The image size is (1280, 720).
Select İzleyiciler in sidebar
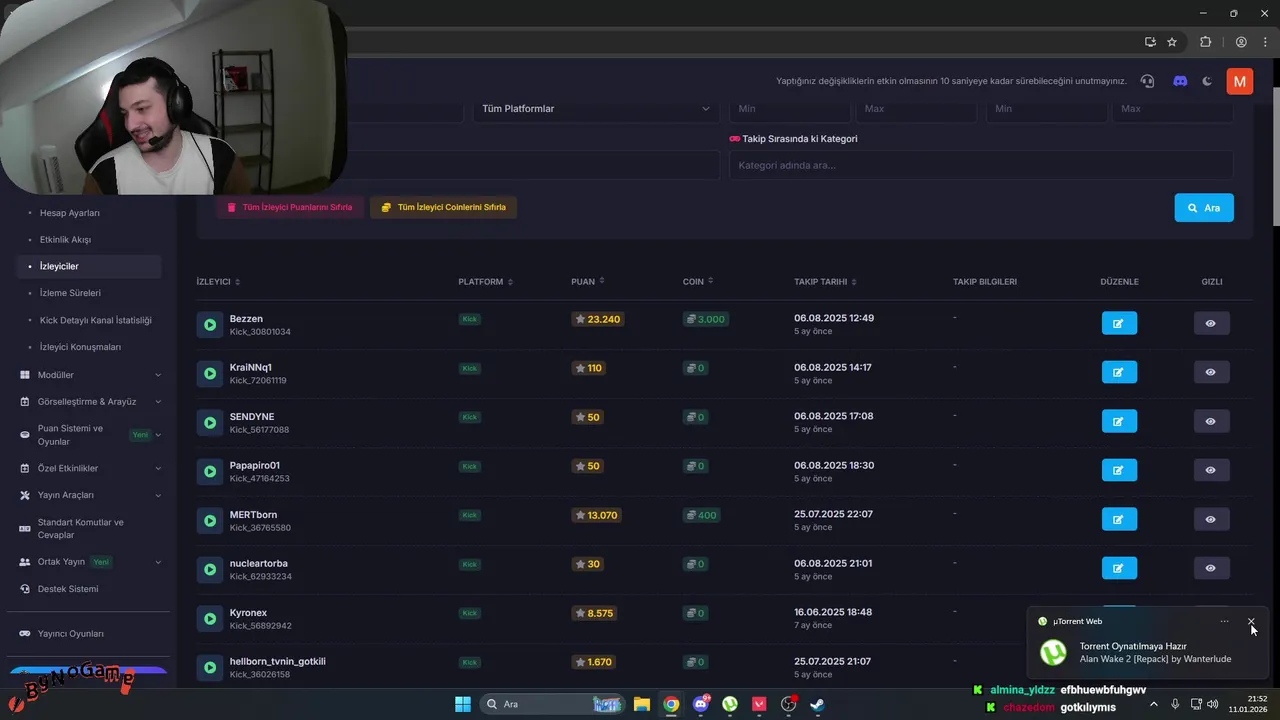click(x=88, y=267)
